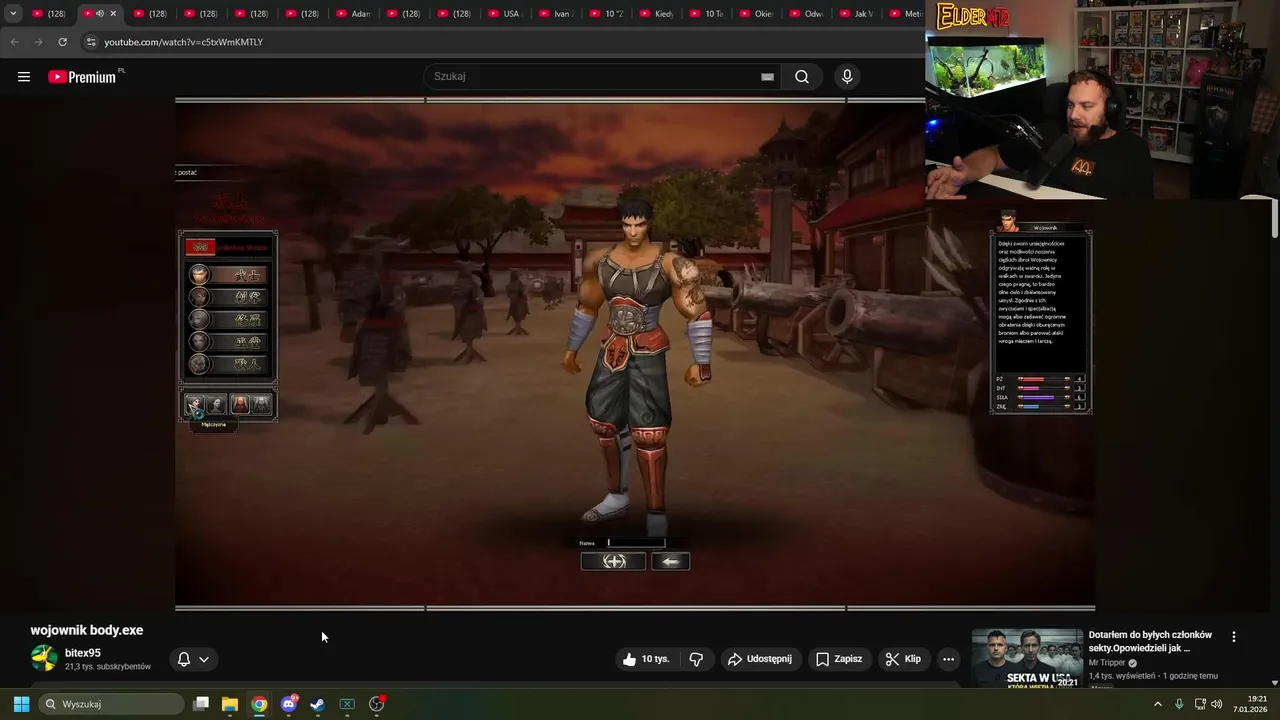The width and height of the screenshot is (1280, 720).
Task: Switch to the Odw tab
Action: (x=808, y=14)
